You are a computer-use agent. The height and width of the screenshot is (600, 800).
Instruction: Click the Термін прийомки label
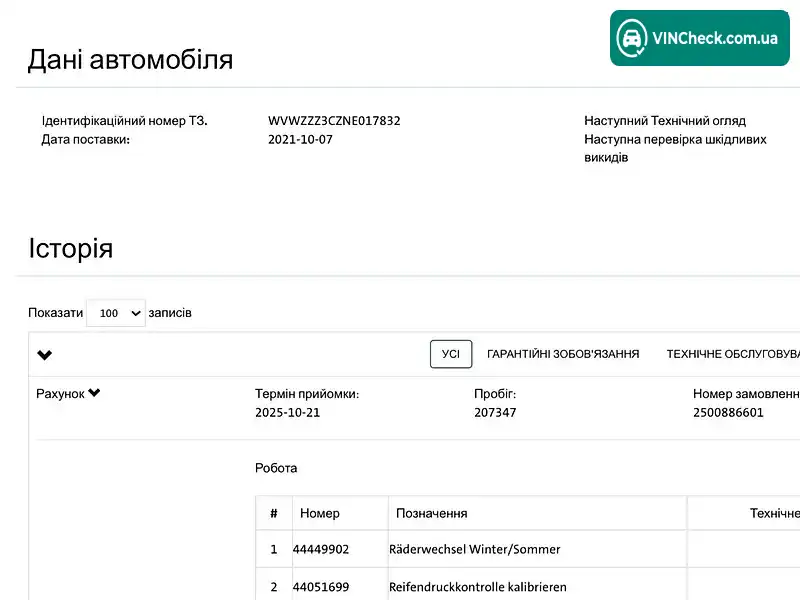tap(307, 394)
